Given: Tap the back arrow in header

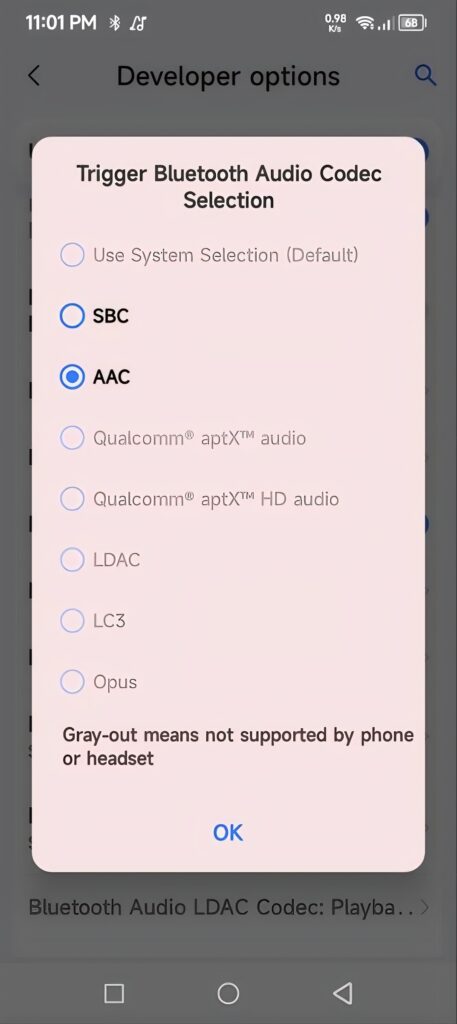Looking at the screenshot, I should 34,76.
